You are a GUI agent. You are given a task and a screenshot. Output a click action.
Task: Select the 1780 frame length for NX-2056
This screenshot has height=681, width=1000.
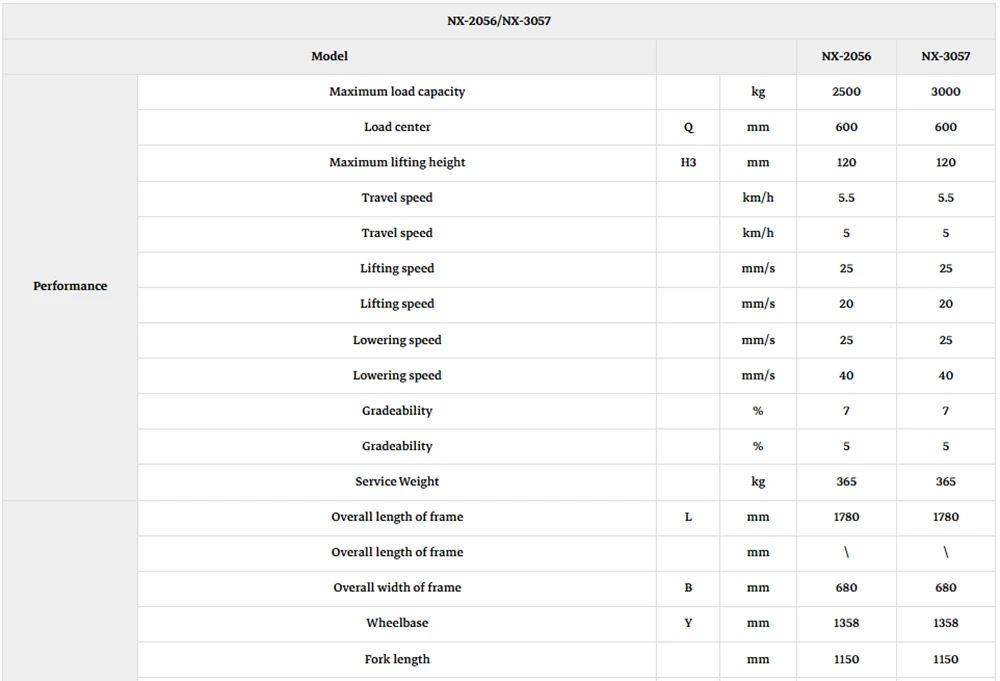click(846, 517)
